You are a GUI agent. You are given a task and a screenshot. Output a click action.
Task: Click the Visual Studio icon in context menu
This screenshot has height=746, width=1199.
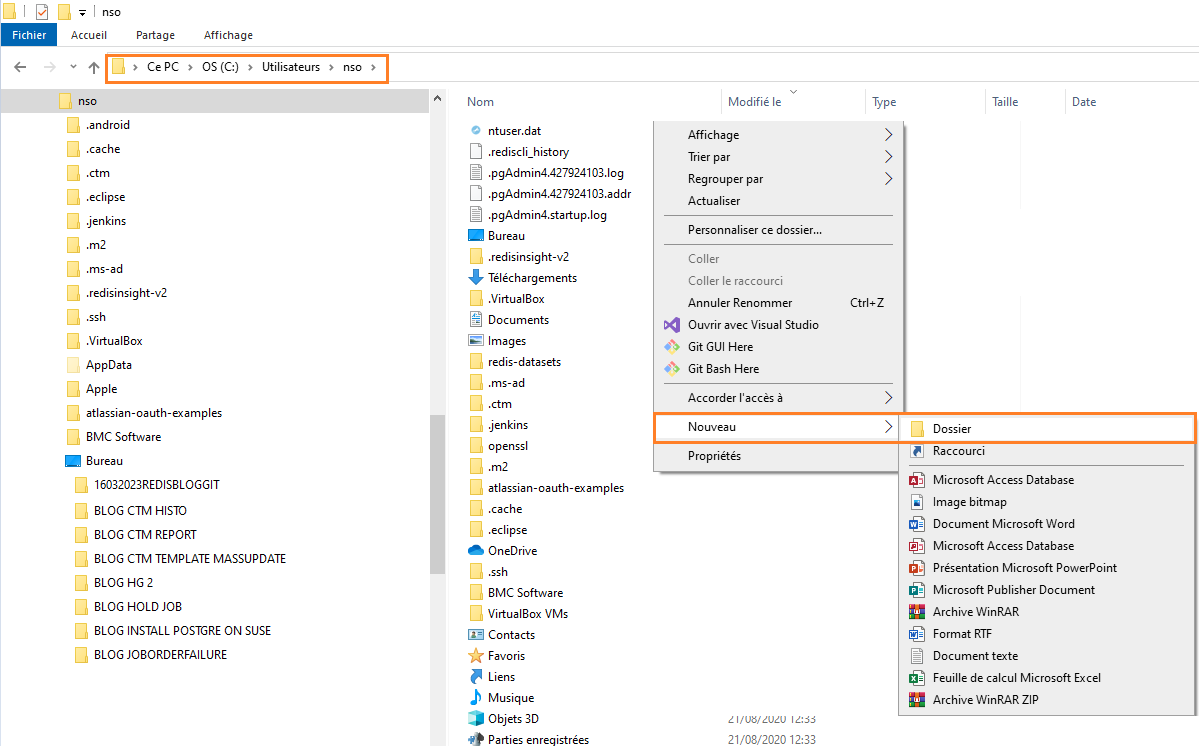point(671,325)
